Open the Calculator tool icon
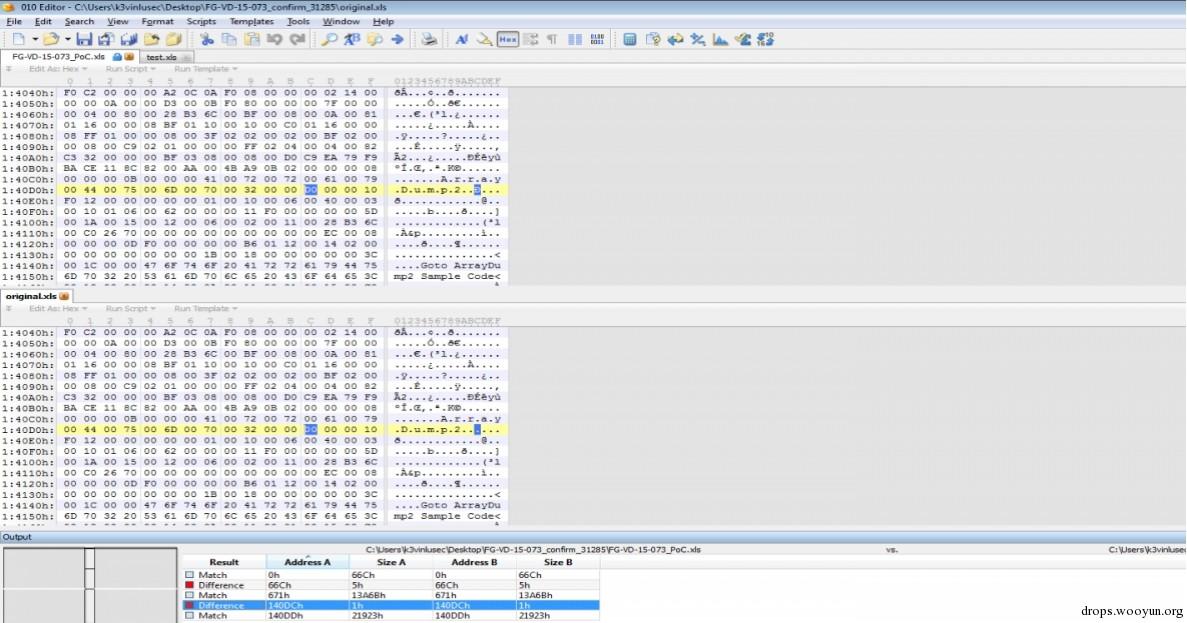 point(630,39)
